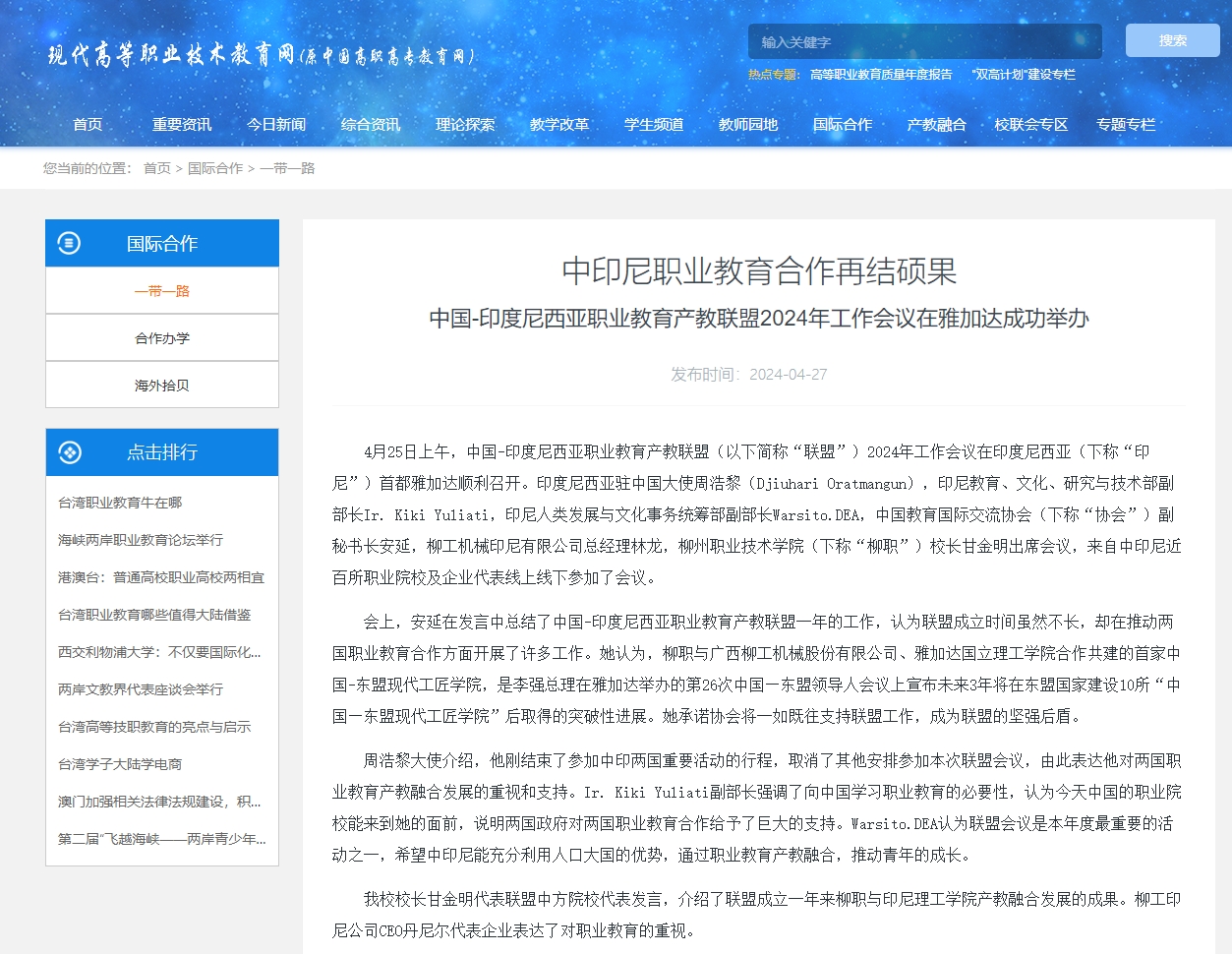Select the 一带一路 sidebar tab
1232x954 pixels.
[x=162, y=291]
